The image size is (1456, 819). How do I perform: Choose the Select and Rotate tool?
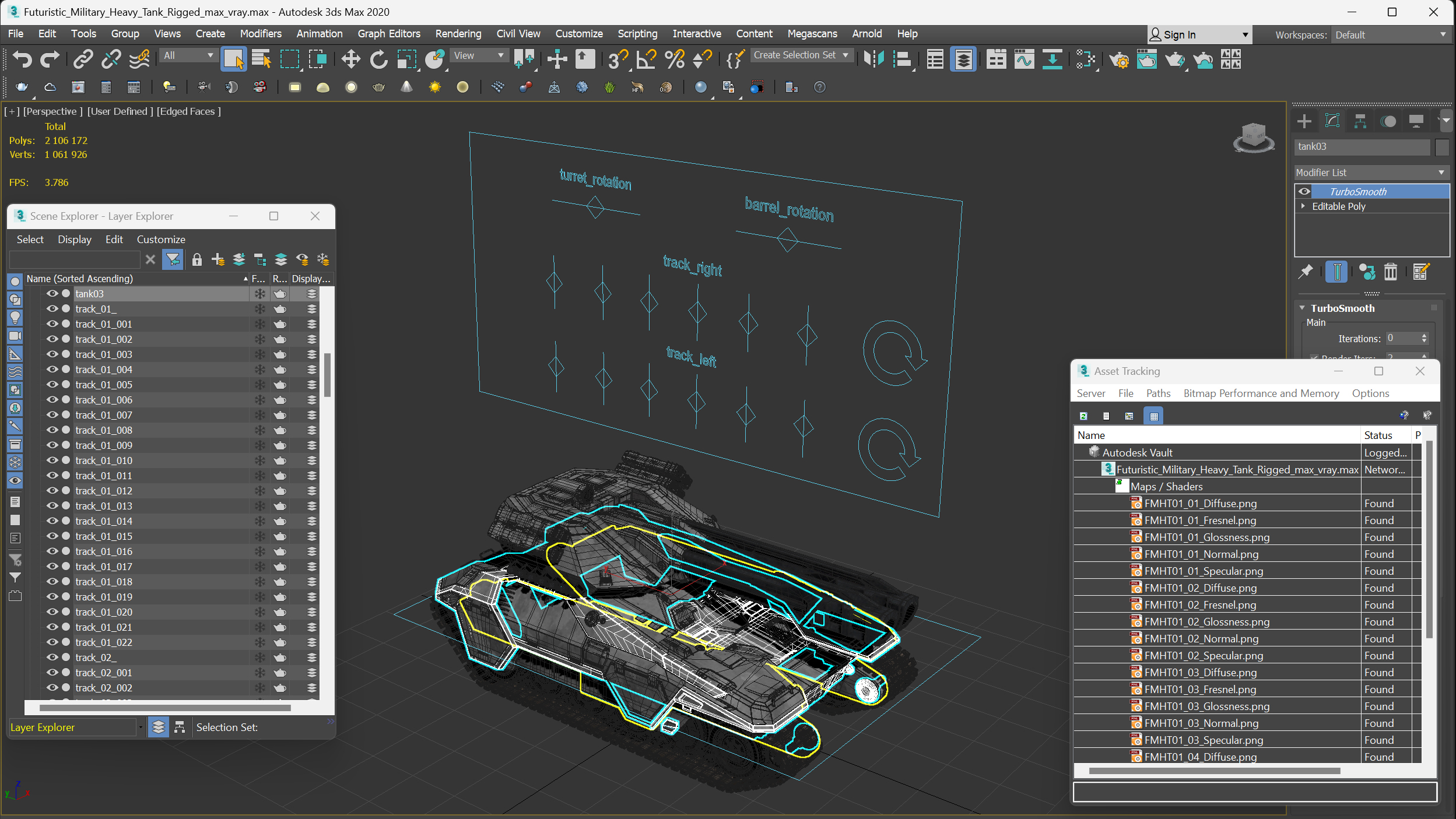[378, 59]
